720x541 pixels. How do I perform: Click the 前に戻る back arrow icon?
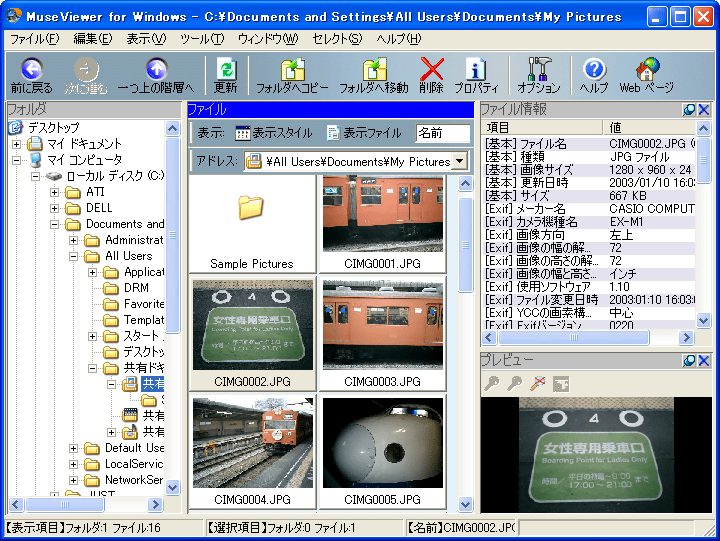pyautogui.click(x=31, y=69)
